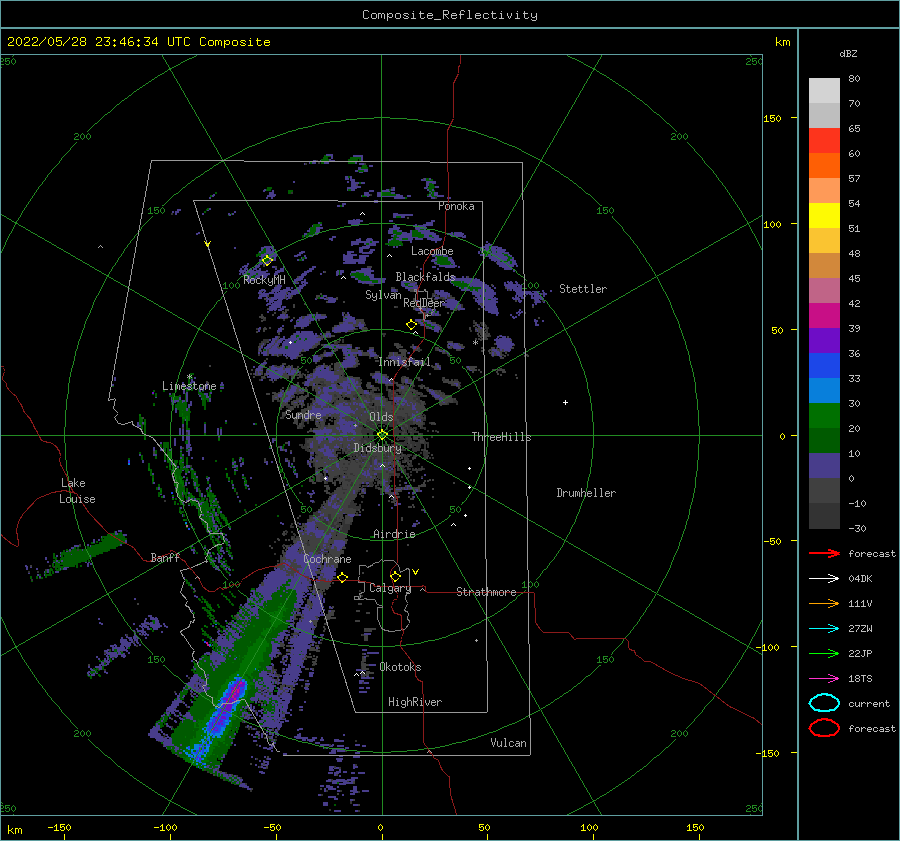
Task: Click the green 22JP arrow in legend
Action: pyautogui.click(x=824, y=653)
